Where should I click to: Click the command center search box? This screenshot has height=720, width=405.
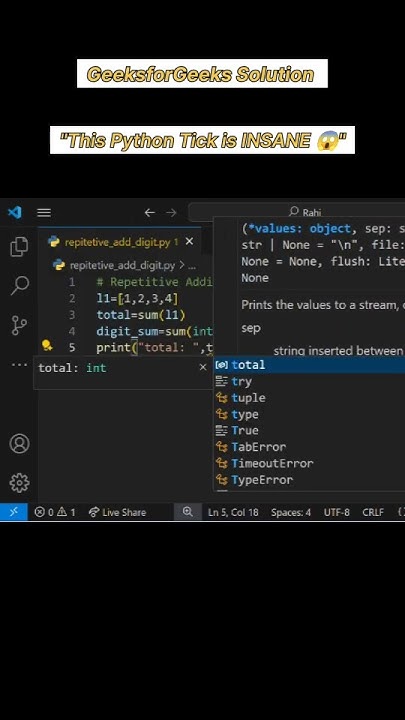pos(297,212)
